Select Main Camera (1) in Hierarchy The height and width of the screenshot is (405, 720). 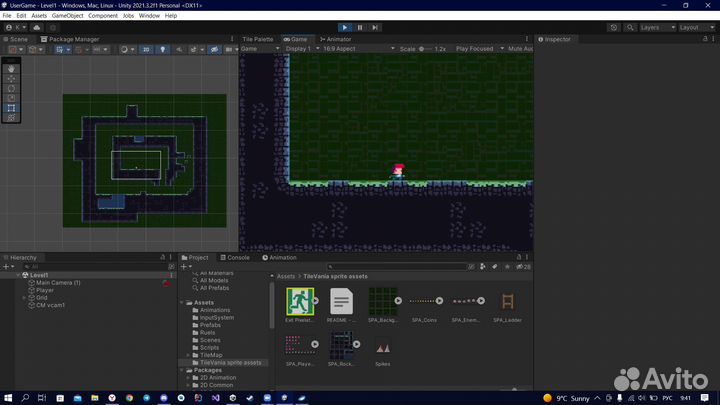point(58,283)
